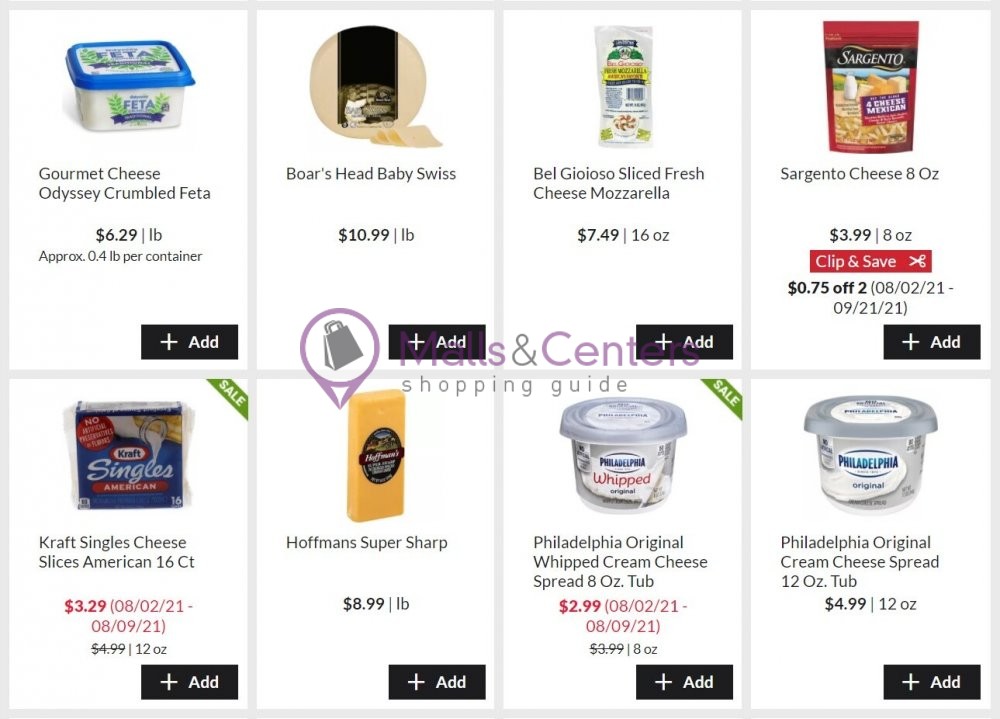Add Kraft Singles American slices to cart
Screen dimensions: 1000x719
click(x=189, y=682)
